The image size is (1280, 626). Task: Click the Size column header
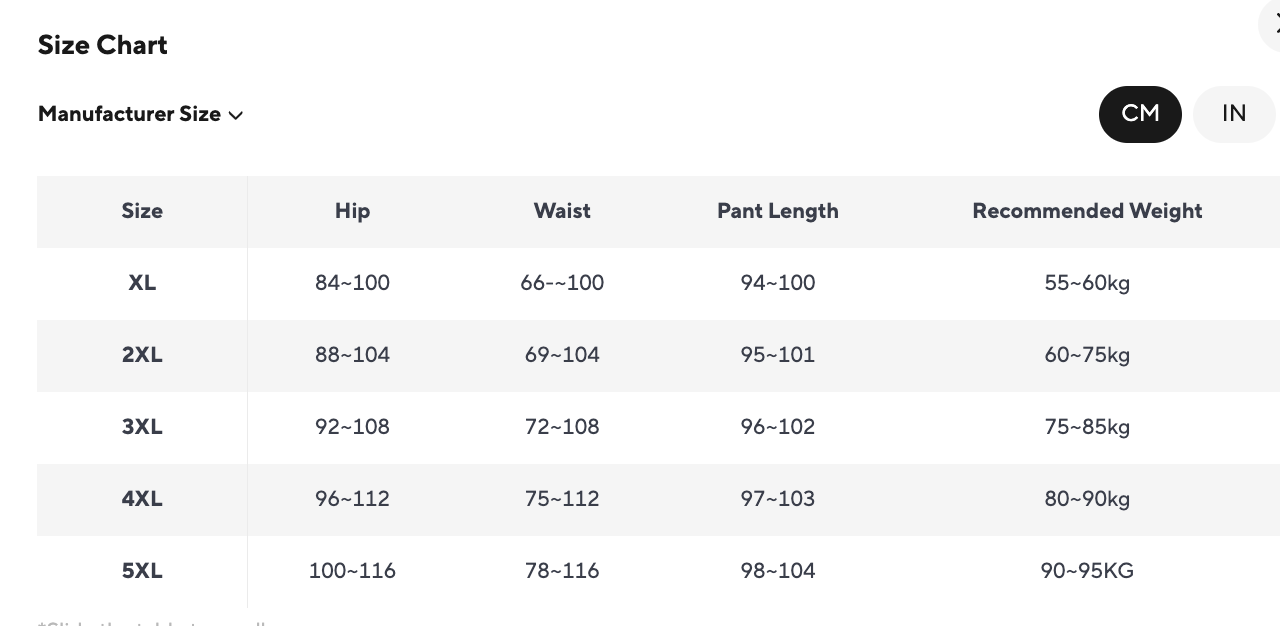(142, 211)
